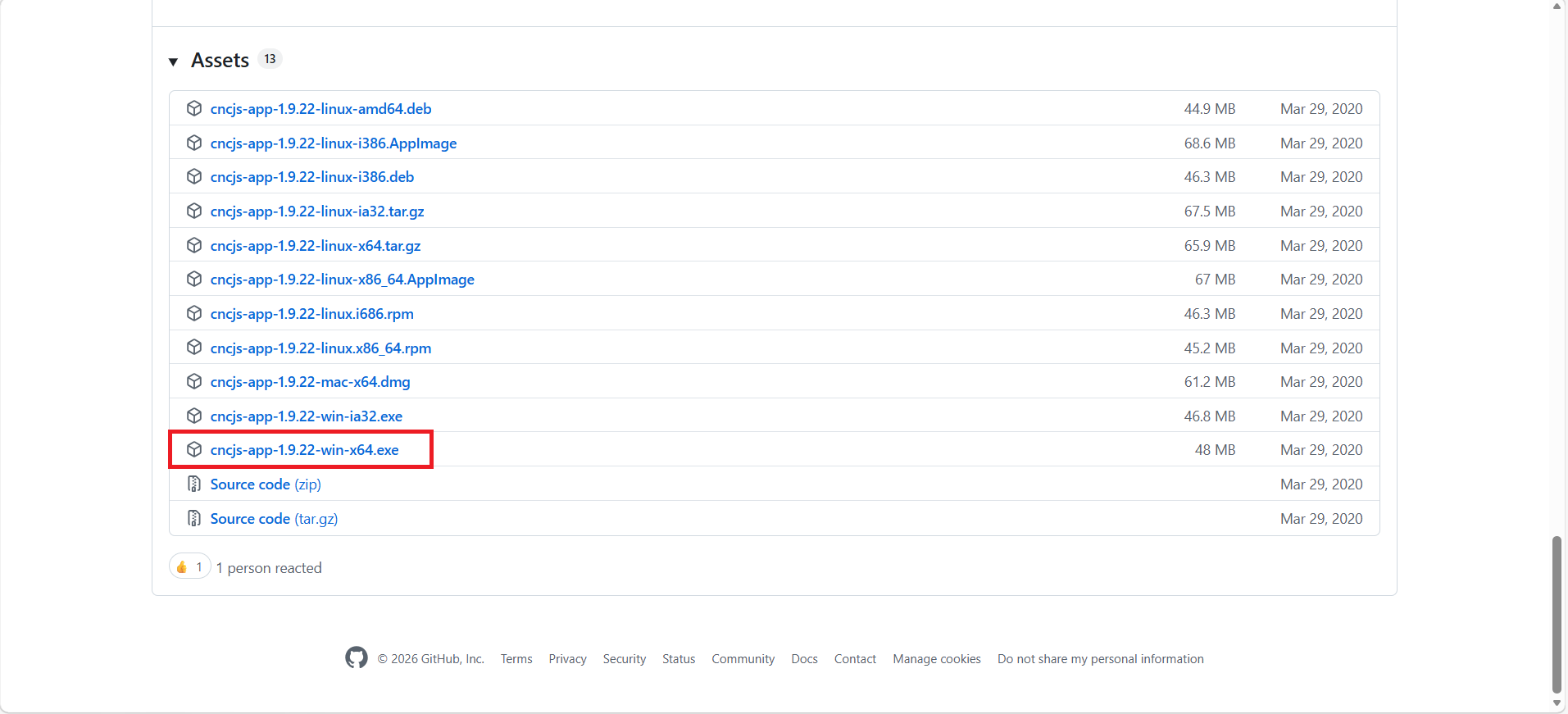
Task: Download cncjs-app-1.9.22-linux.x86_64.rpm
Action: (320, 348)
